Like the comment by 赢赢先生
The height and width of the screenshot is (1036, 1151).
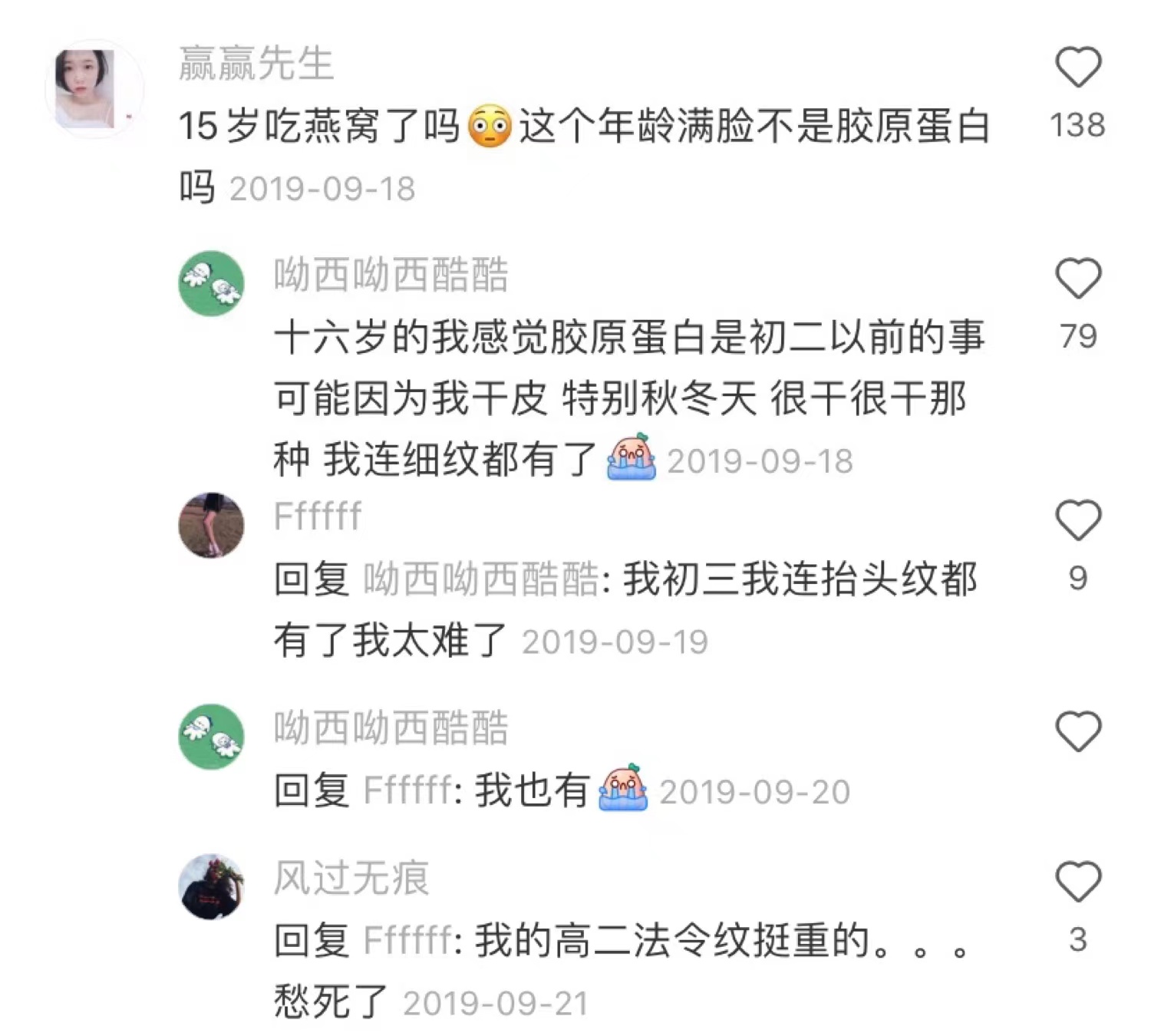pos(1078,67)
